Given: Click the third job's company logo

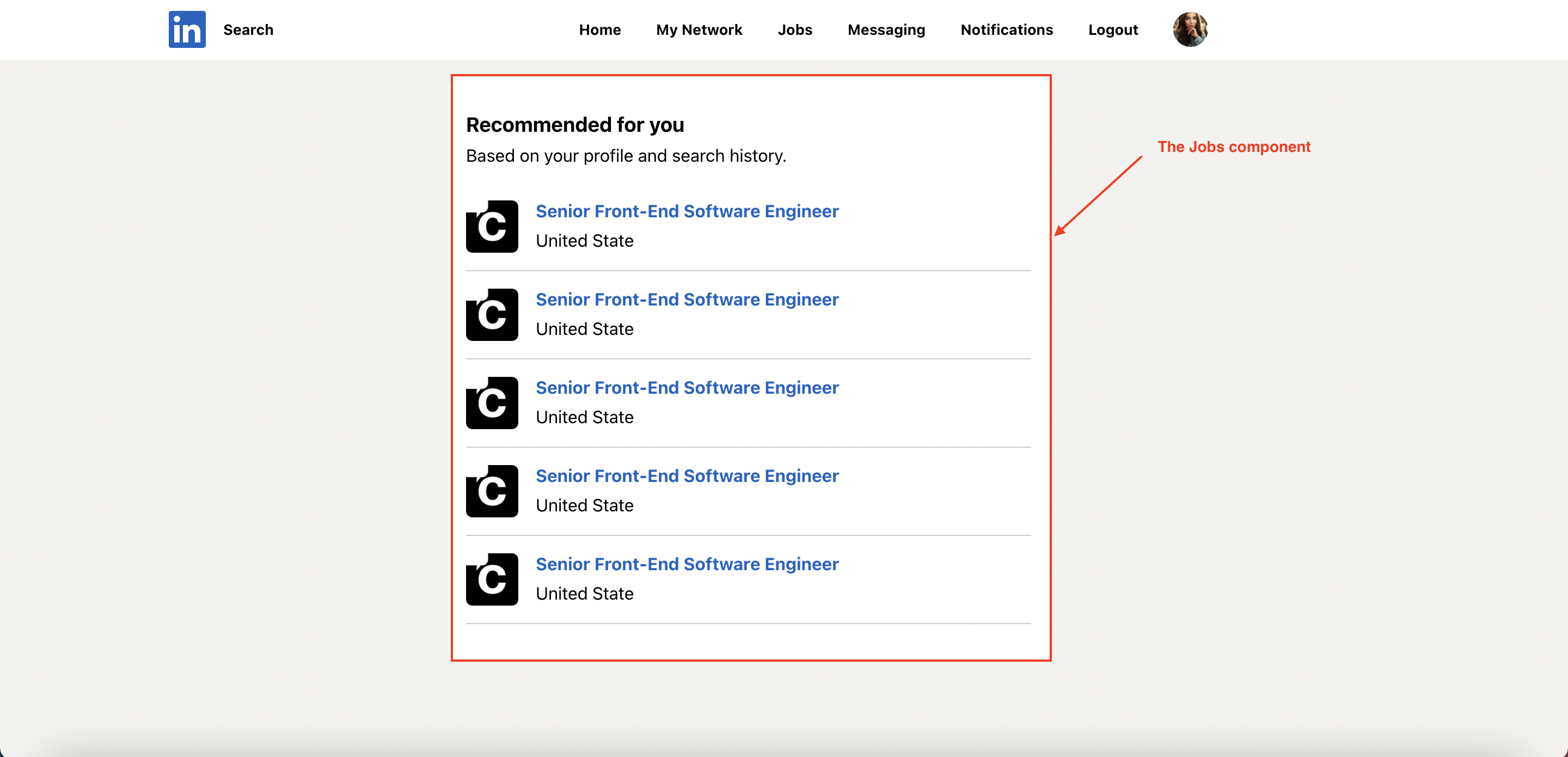Looking at the screenshot, I should click(492, 402).
